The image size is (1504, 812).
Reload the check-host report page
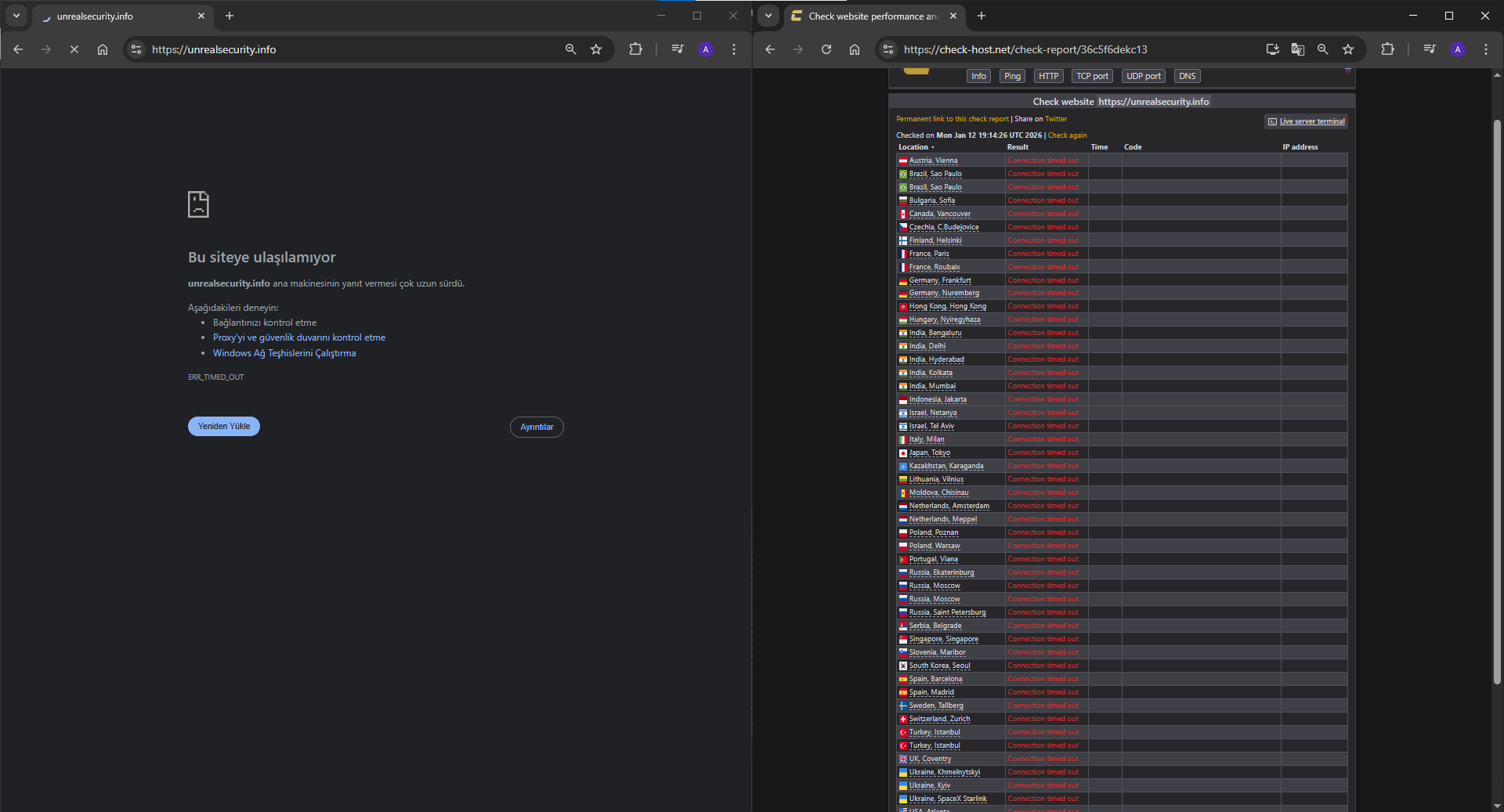click(x=826, y=49)
